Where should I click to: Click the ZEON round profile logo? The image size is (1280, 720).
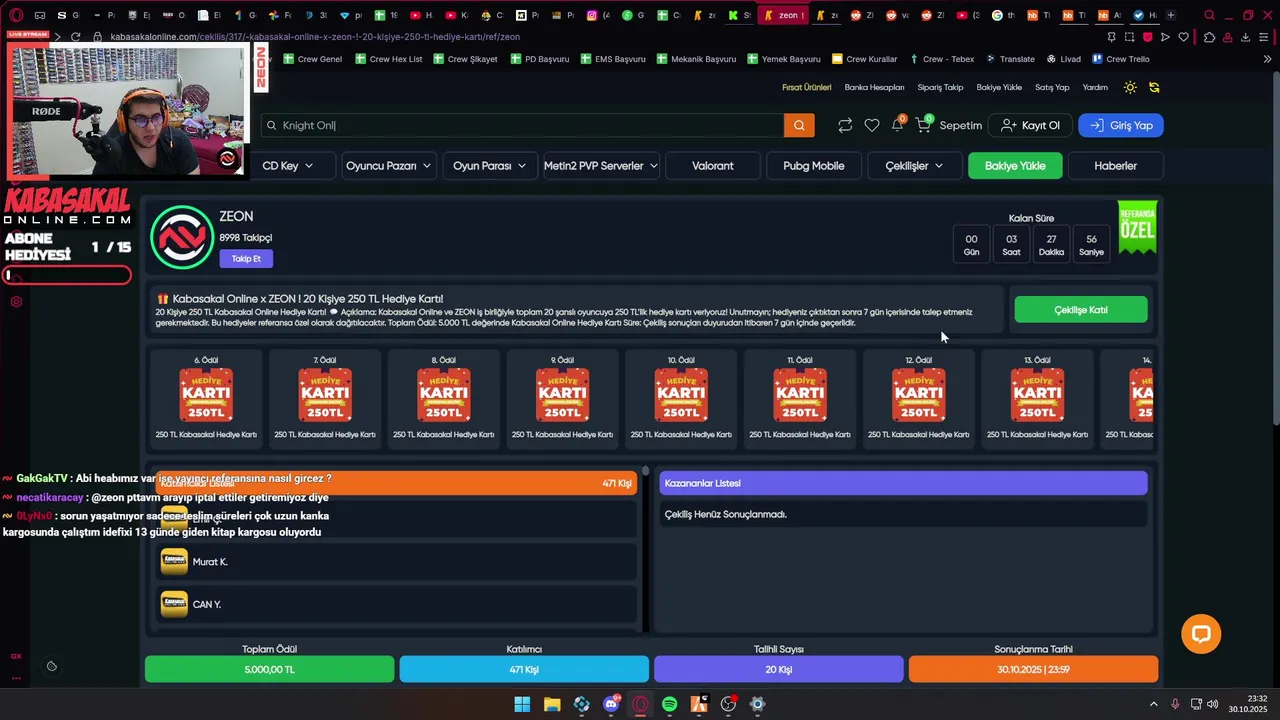tap(182, 237)
